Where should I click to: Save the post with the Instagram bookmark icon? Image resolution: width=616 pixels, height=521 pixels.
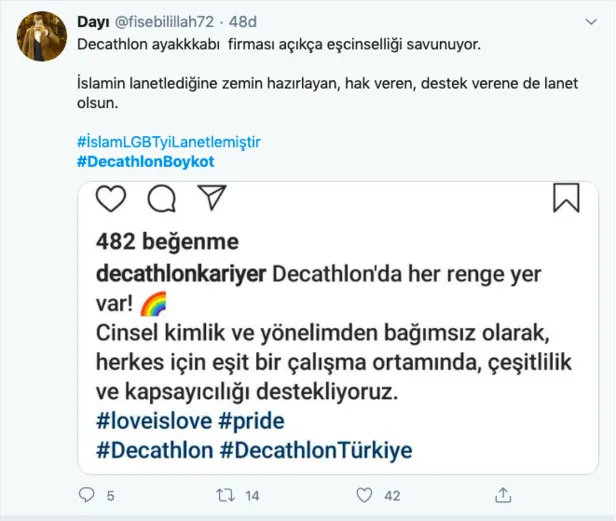coord(566,197)
